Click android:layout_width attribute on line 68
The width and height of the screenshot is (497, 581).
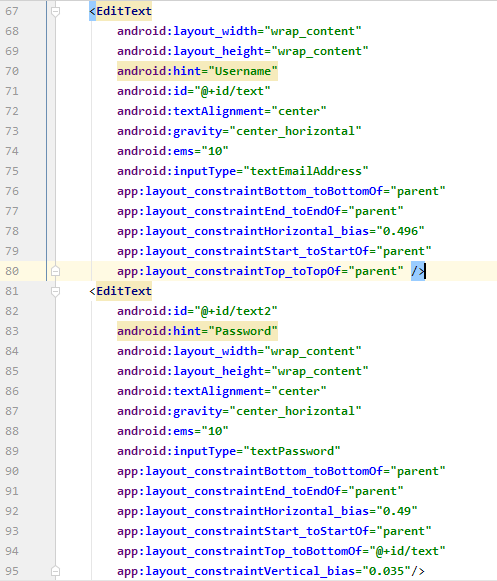pos(187,31)
